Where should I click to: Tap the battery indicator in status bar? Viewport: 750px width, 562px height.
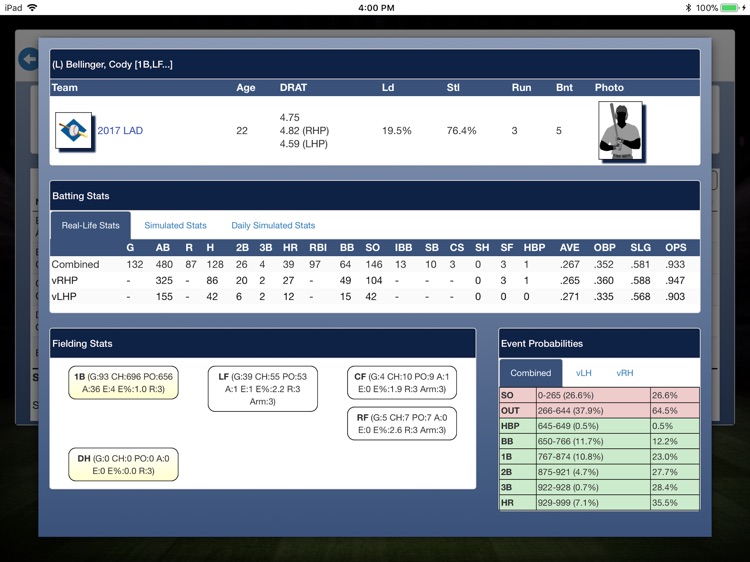point(729,8)
